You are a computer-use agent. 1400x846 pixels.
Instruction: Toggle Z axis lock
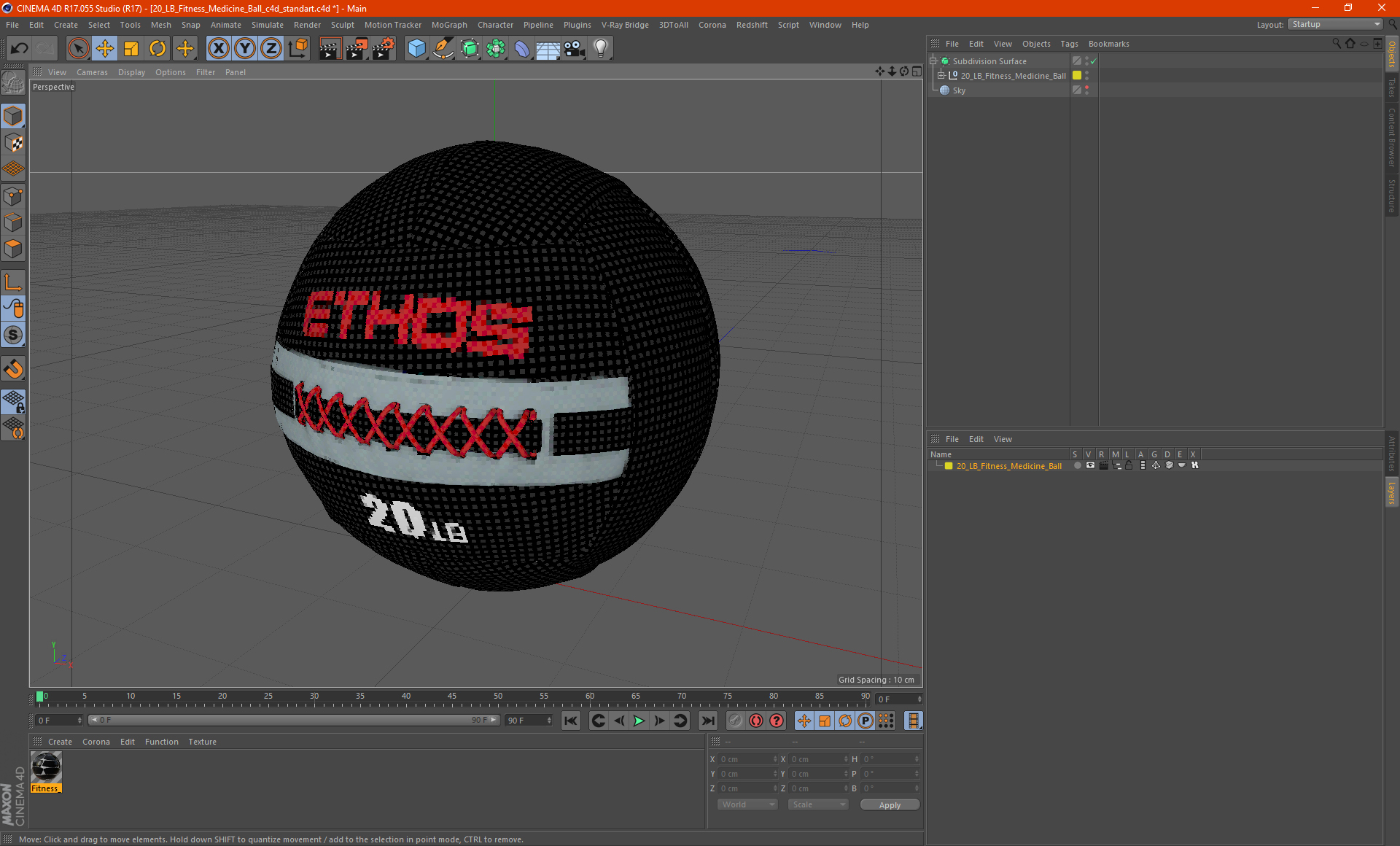pyautogui.click(x=271, y=49)
